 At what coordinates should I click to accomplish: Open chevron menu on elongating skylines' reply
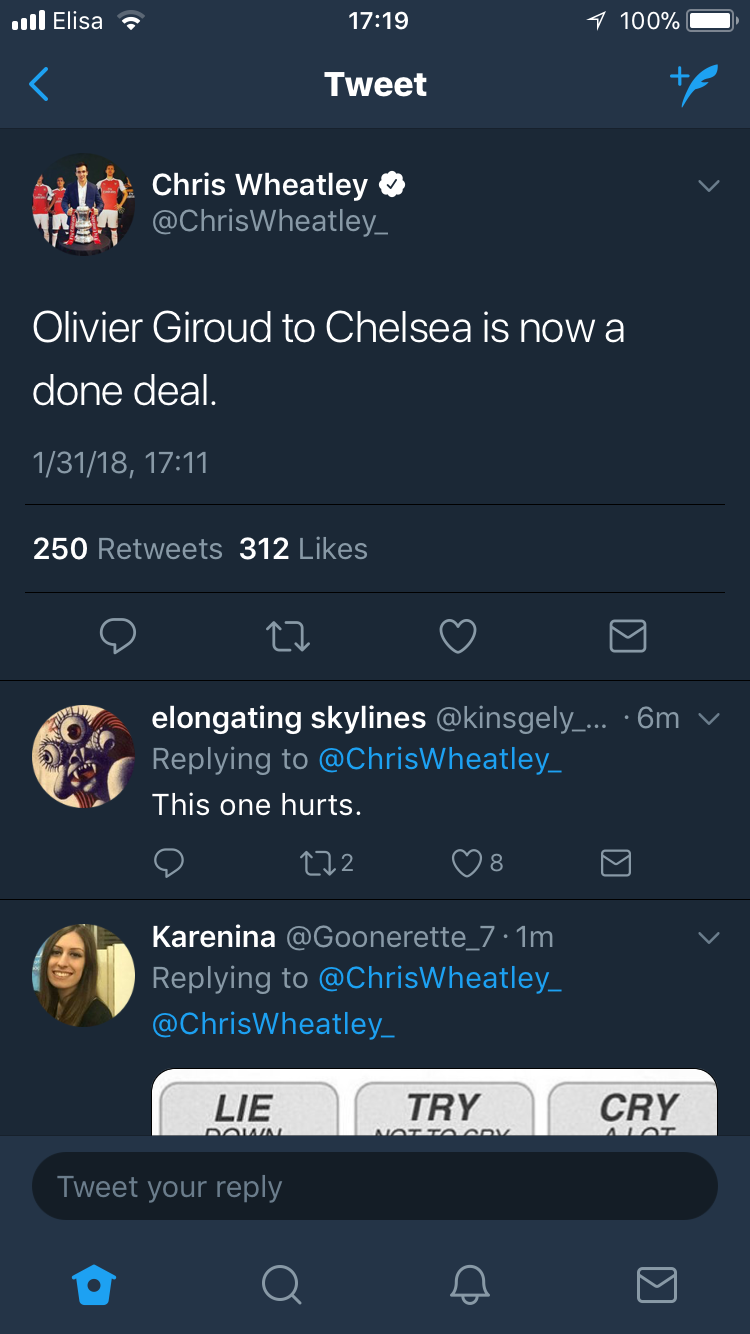708,719
